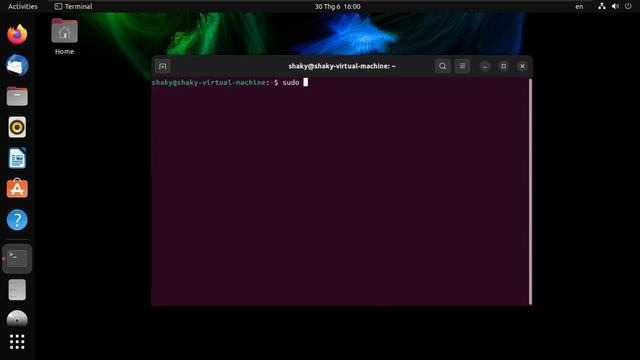
Task: Open the Activities overview
Action: coord(23,7)
